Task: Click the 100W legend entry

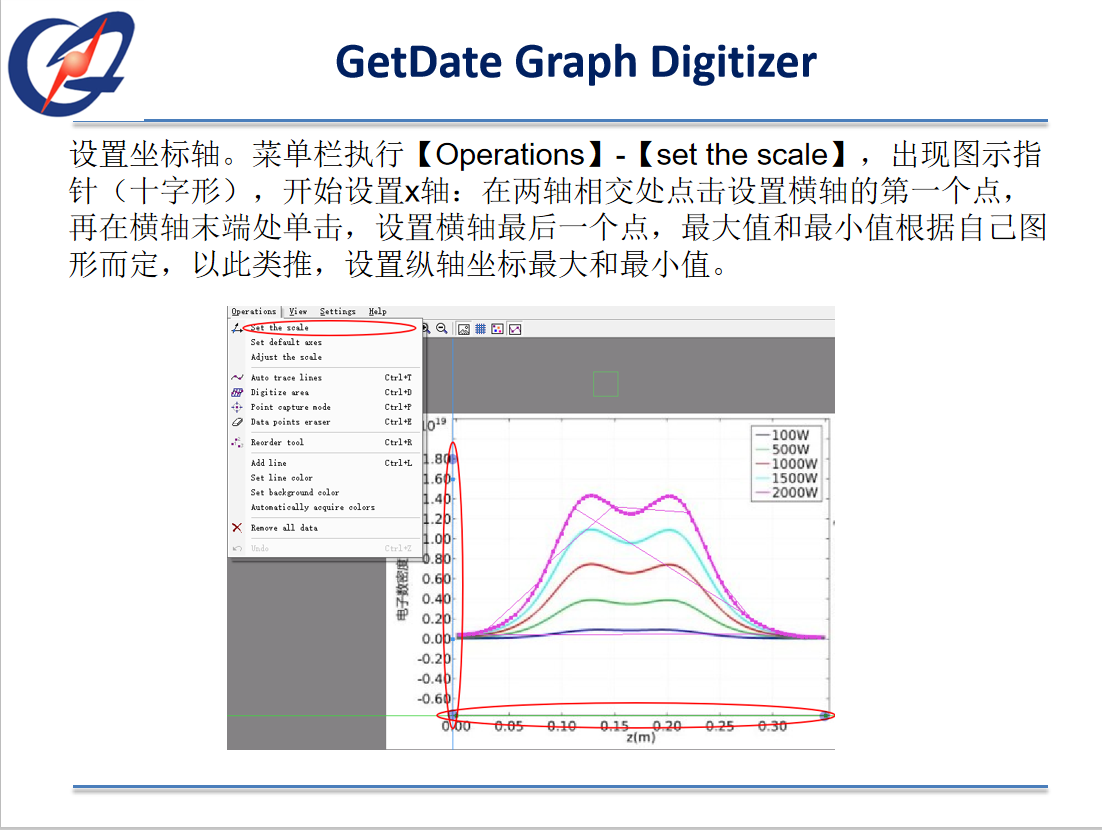Action: tap(782, 435)
